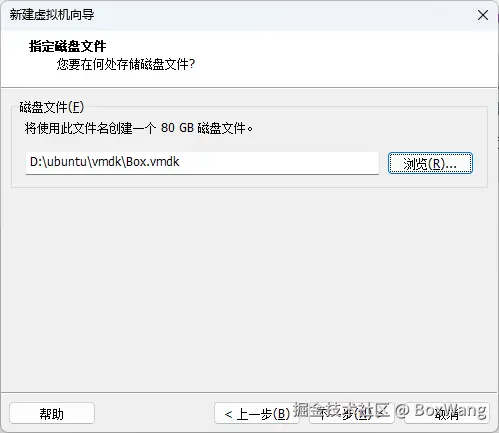
Task: Go back with the 上一步(B) button
Action: [257, 413]
